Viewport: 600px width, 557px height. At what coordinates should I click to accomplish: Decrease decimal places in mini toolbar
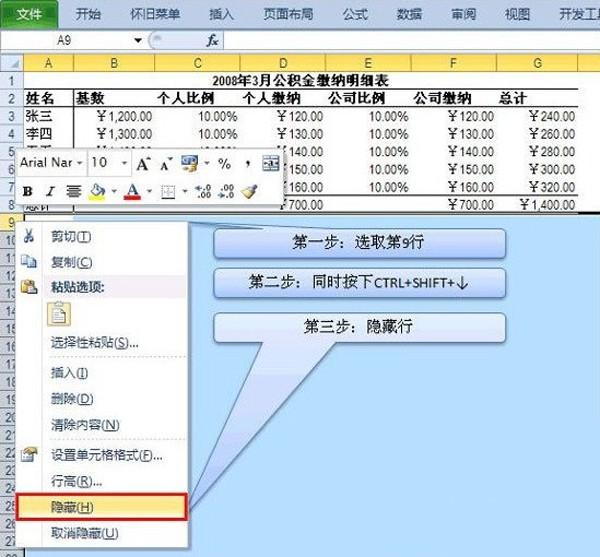click(226, 191)
